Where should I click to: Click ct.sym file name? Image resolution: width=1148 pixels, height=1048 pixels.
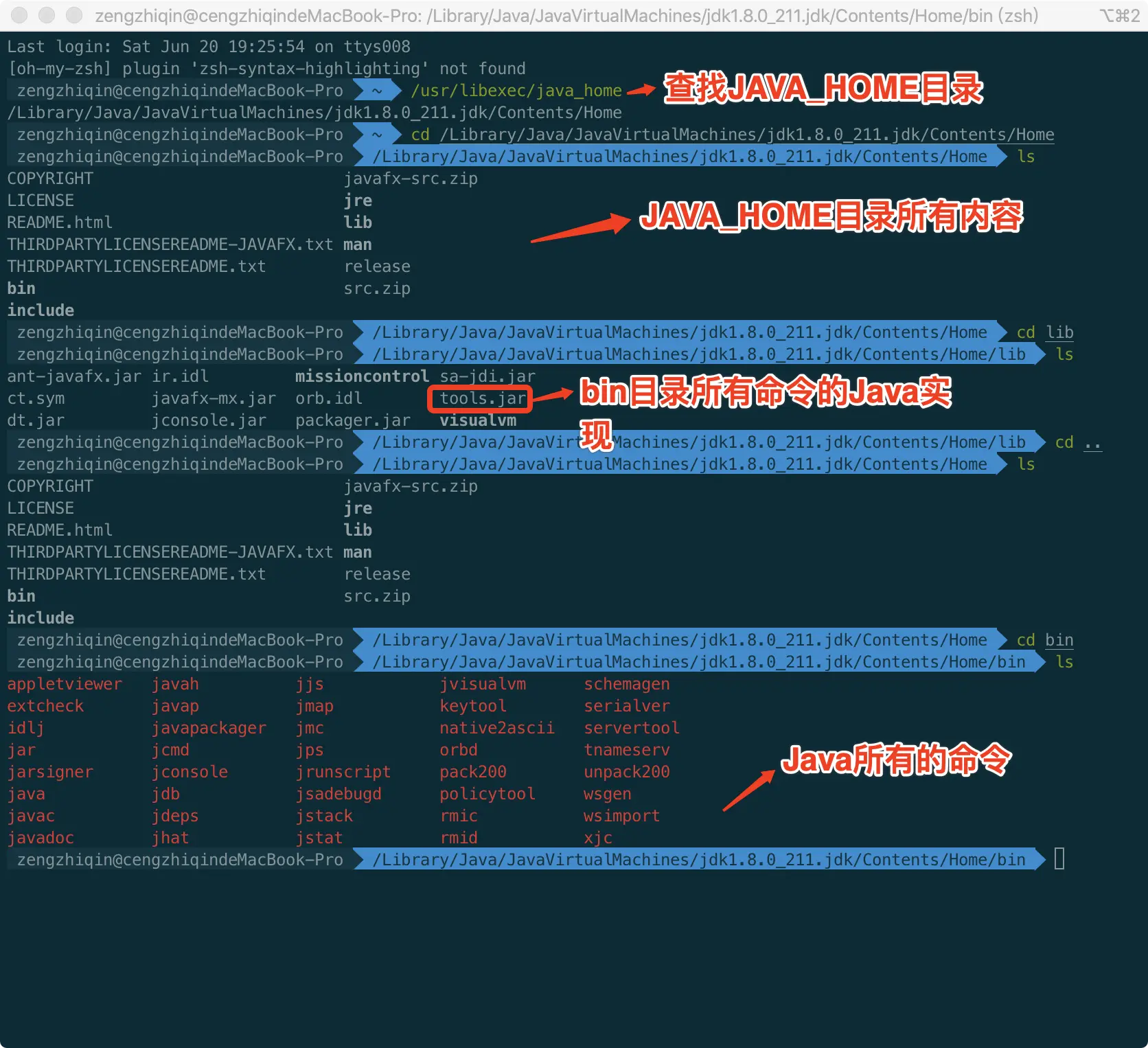pos(36,398)
